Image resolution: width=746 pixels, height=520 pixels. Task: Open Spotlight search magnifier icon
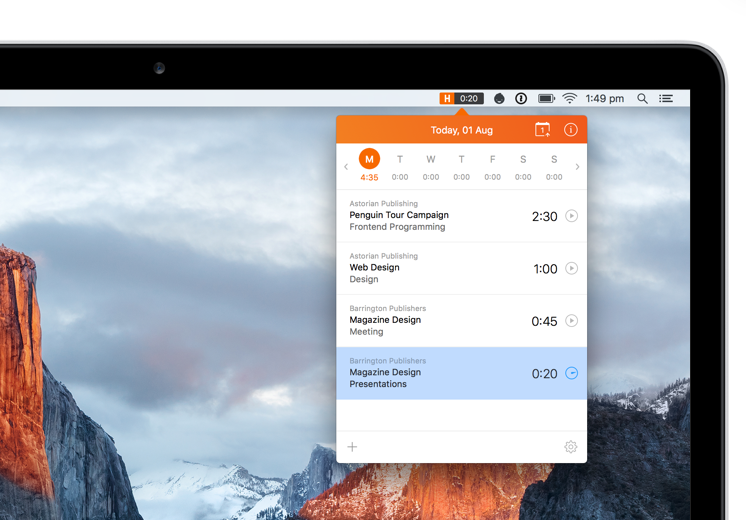click(642, 98)
